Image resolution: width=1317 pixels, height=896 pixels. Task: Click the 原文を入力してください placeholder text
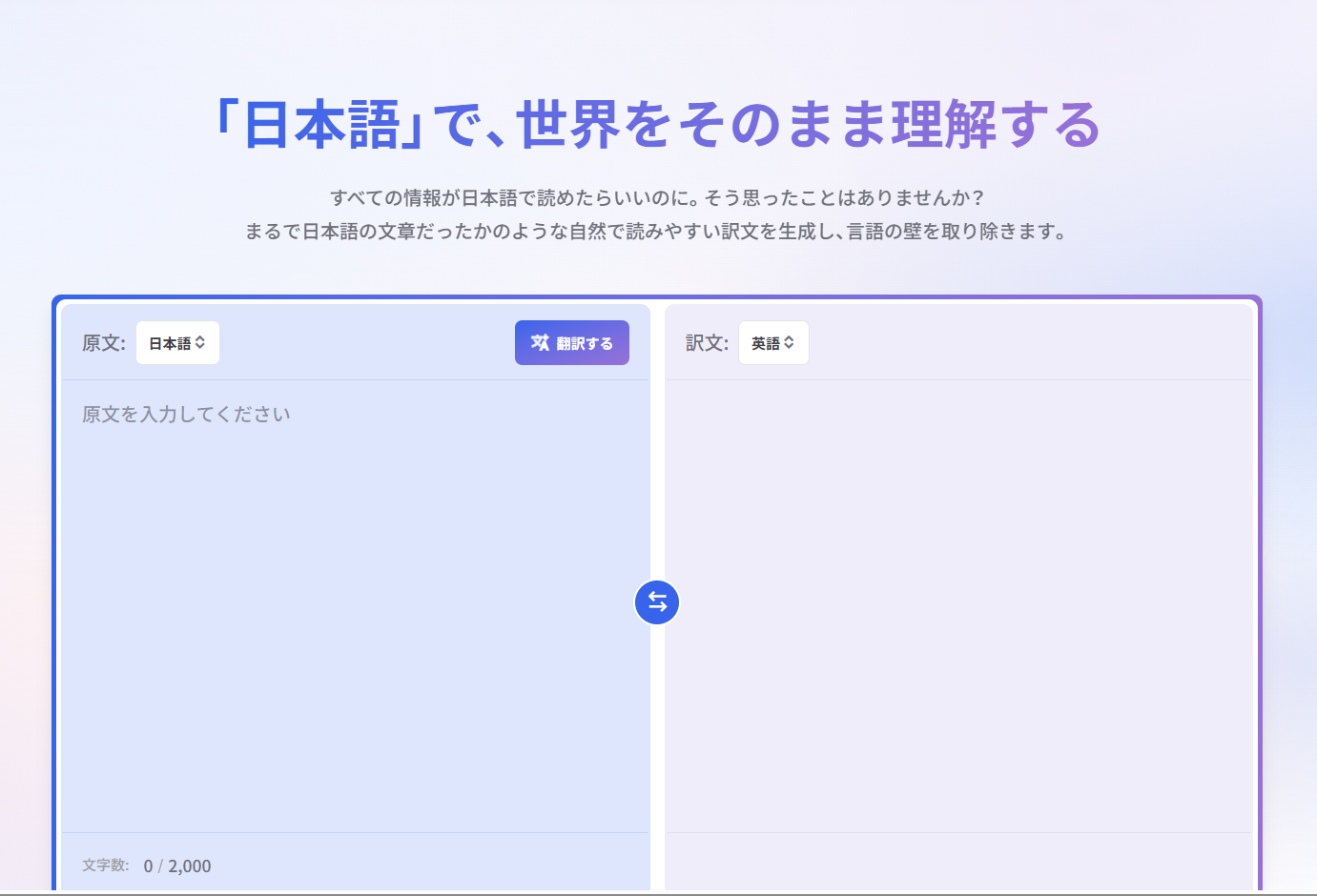click(x=186, y=415)
